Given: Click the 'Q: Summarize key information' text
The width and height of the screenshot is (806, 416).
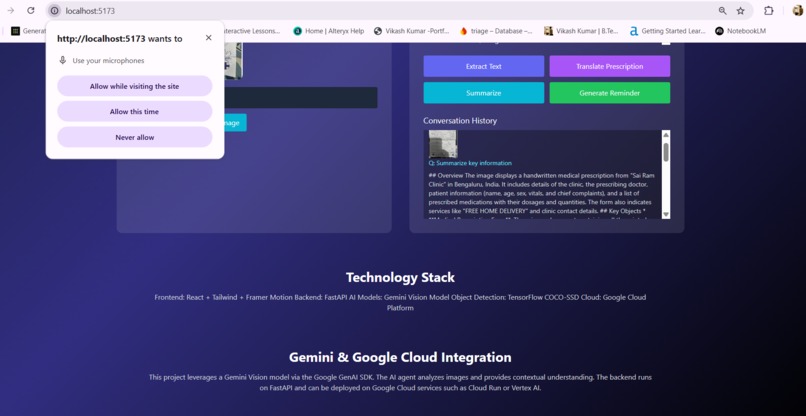Looking at the screenshot, I should tap(470, 163).
